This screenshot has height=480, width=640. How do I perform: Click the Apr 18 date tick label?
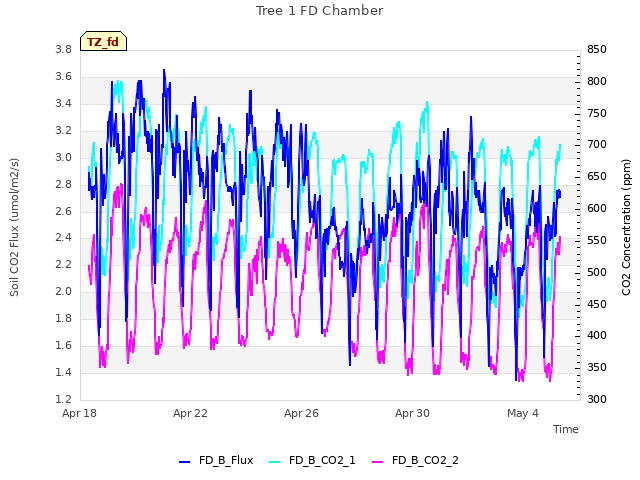point(80,413)
